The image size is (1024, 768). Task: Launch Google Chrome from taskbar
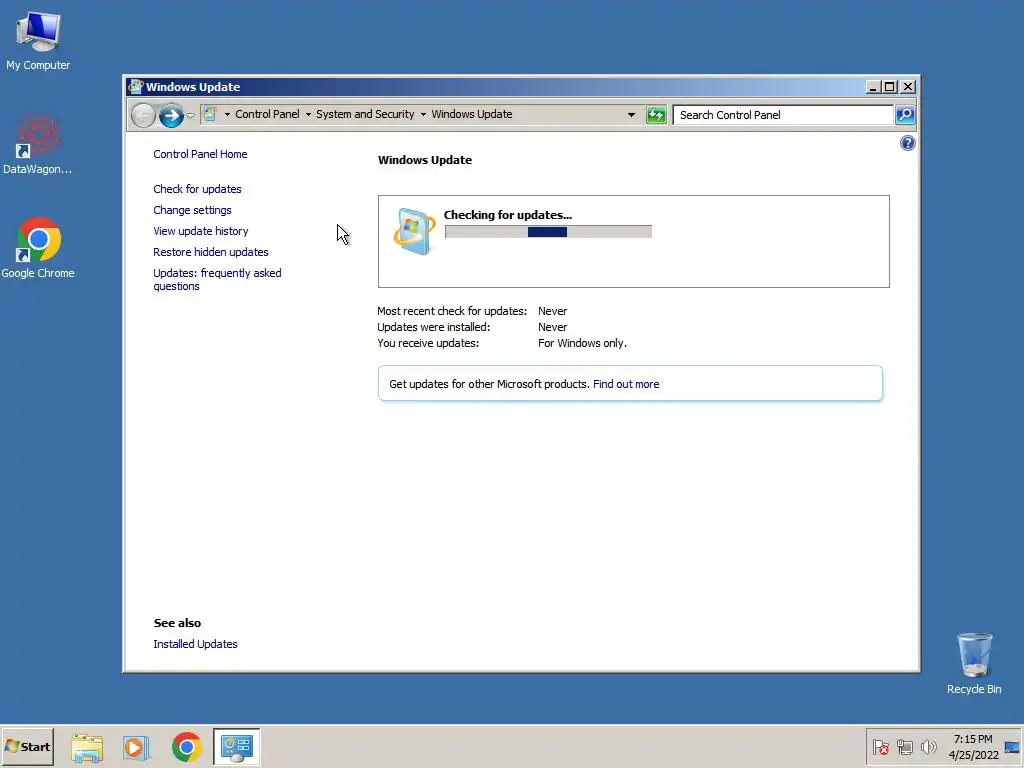tap(187, 747)
